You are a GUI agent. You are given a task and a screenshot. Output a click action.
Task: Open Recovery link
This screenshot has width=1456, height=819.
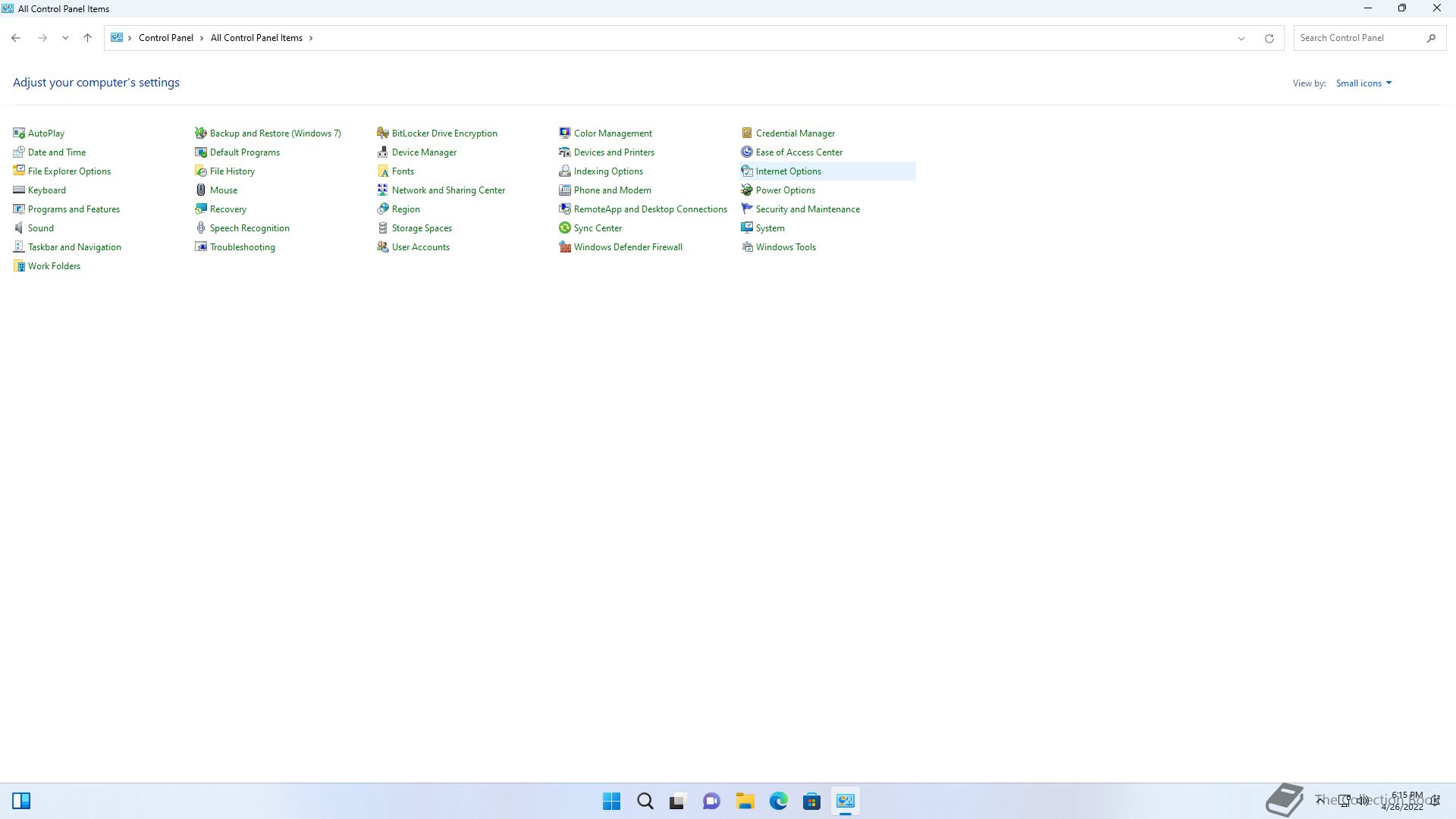[228, 209]
